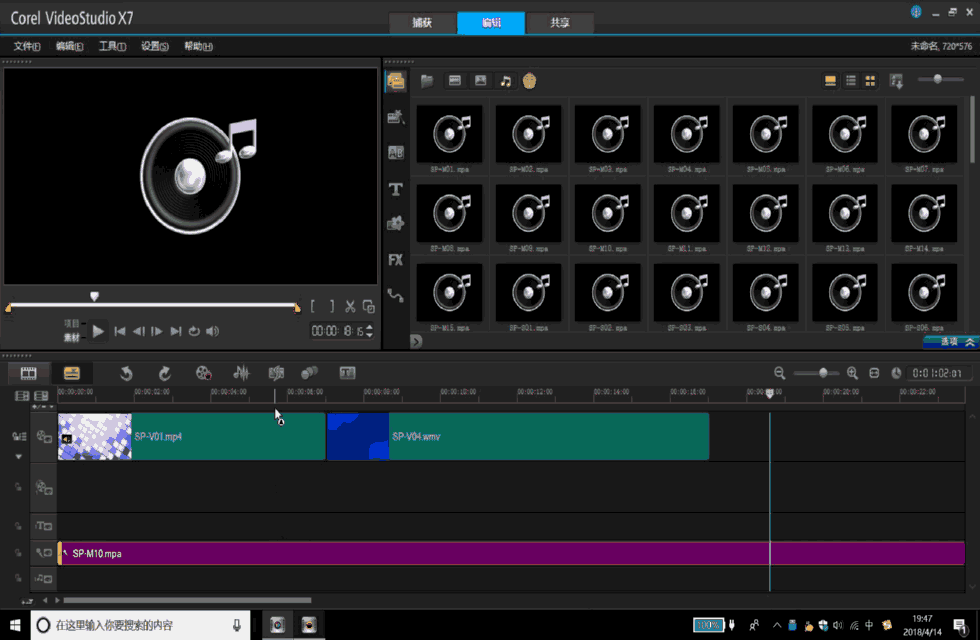Click the preview scrubber handle
Viewport: 980px width, 640px height.
pyautogui.click(x=94, y=296)
